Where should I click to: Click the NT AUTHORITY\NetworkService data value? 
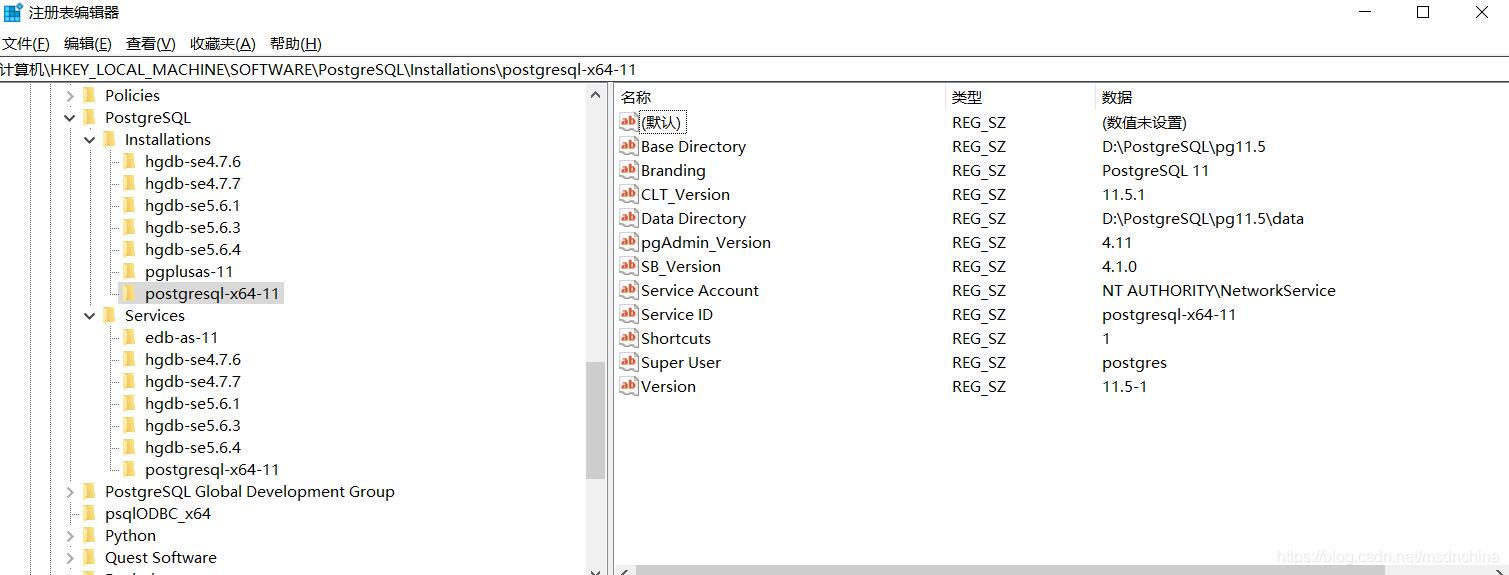pyautogui.click(x=1219, y=290)
